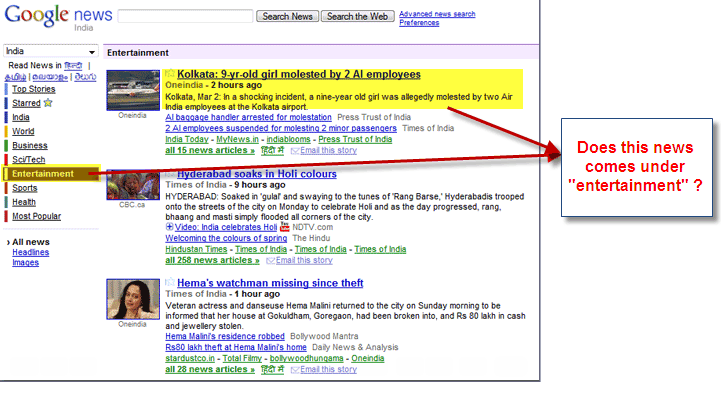Open Welcoming the colours of spring article
Viewport: 721px width, 395px height.
226,238
